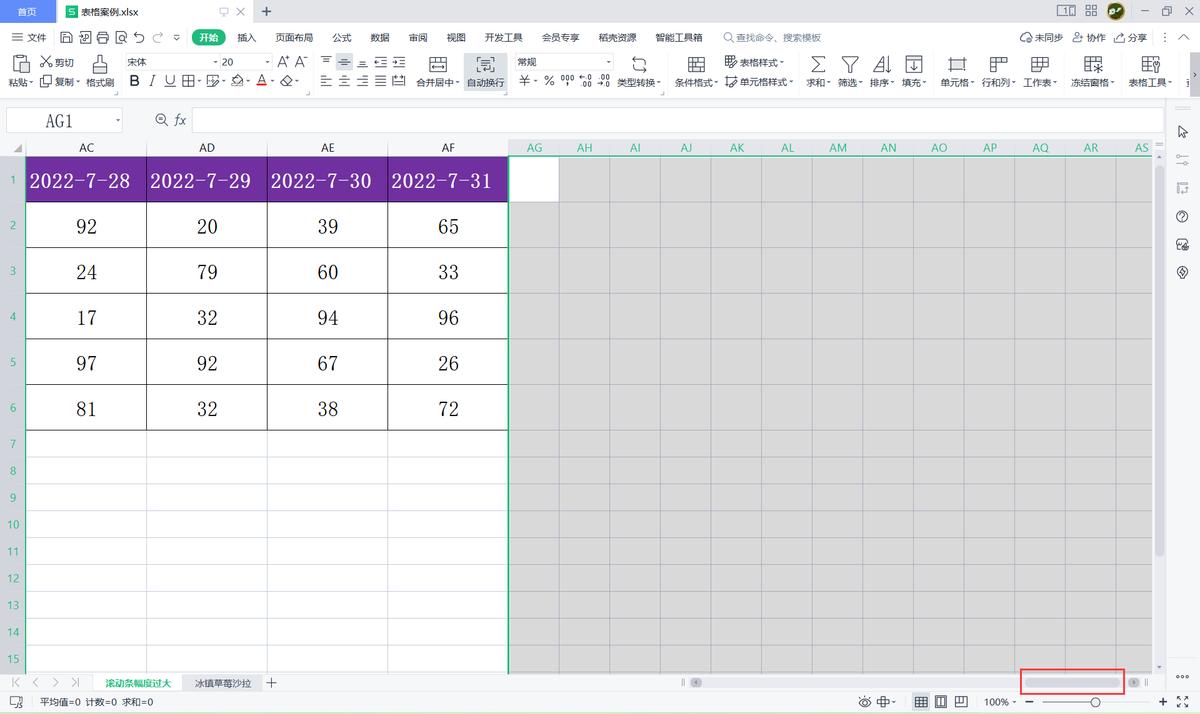Click the horizontal scrollbar thumb

[x=1072, y=682]
